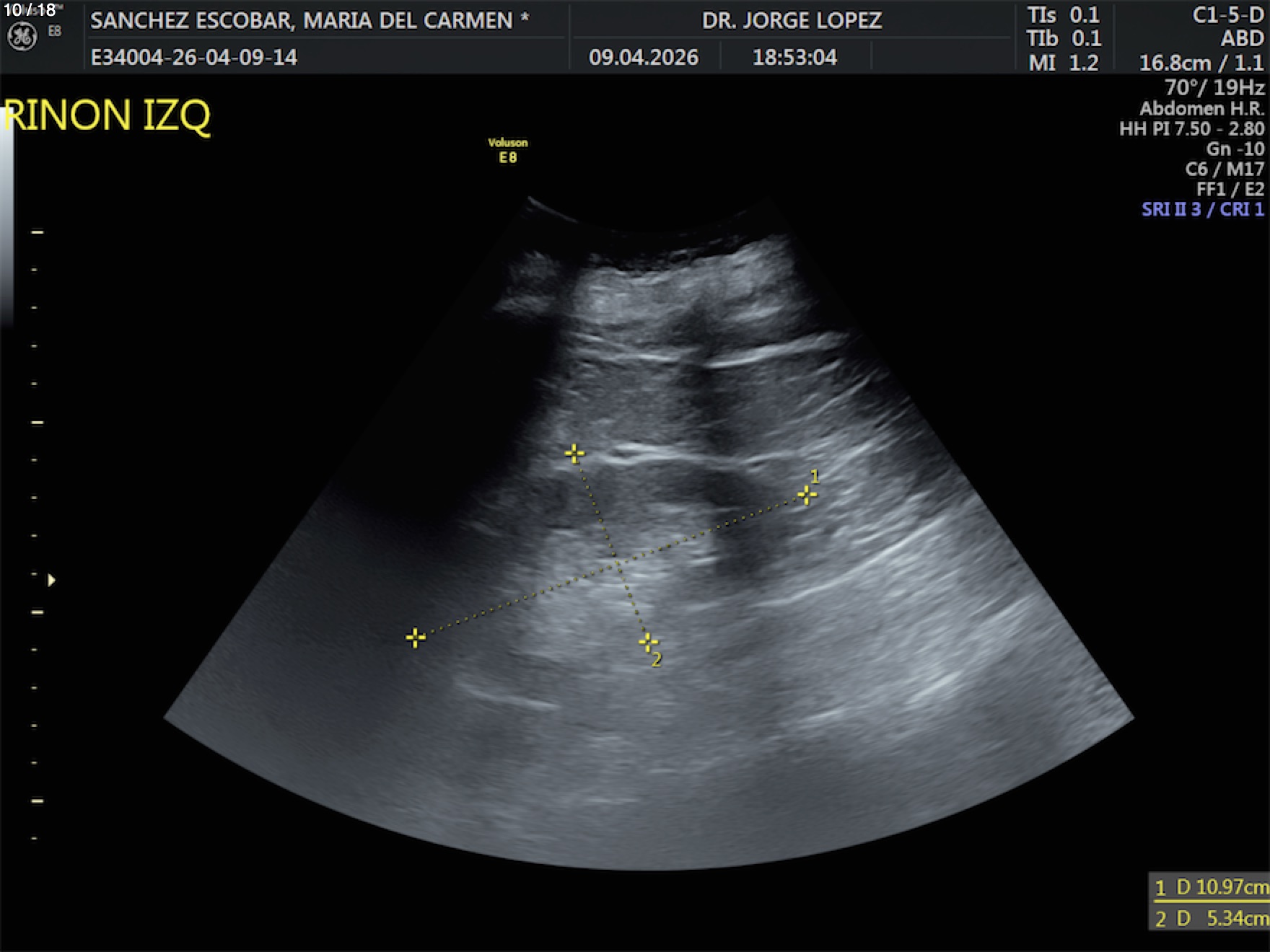The height and width of the screenshot is (952, 1270).
Task: Select caliper 2 marker at bottom end
Action: [648, 642]
